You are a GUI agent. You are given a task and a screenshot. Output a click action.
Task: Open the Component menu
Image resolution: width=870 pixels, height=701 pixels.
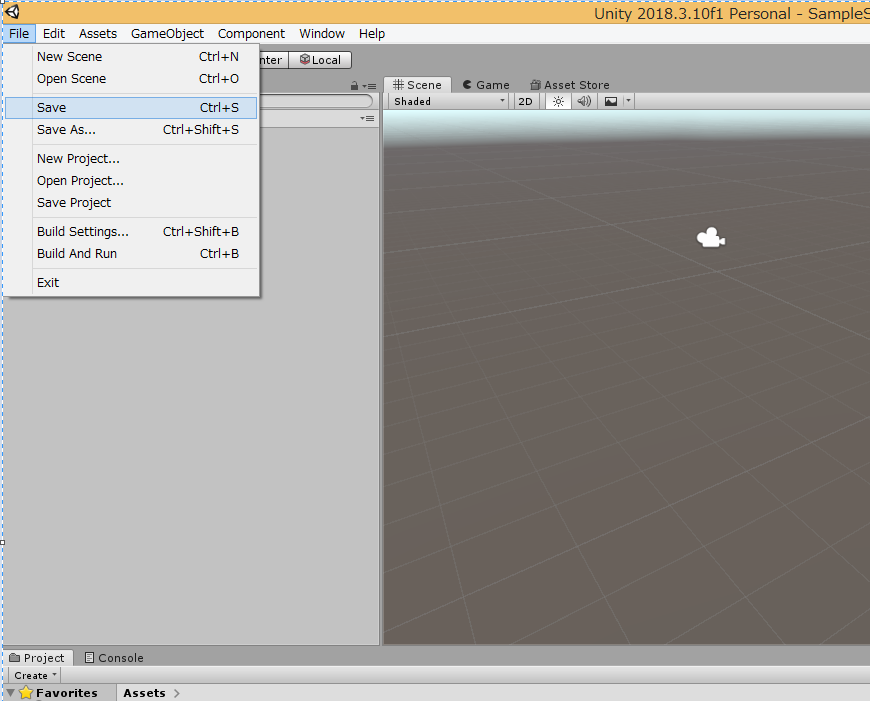(251, 33)
